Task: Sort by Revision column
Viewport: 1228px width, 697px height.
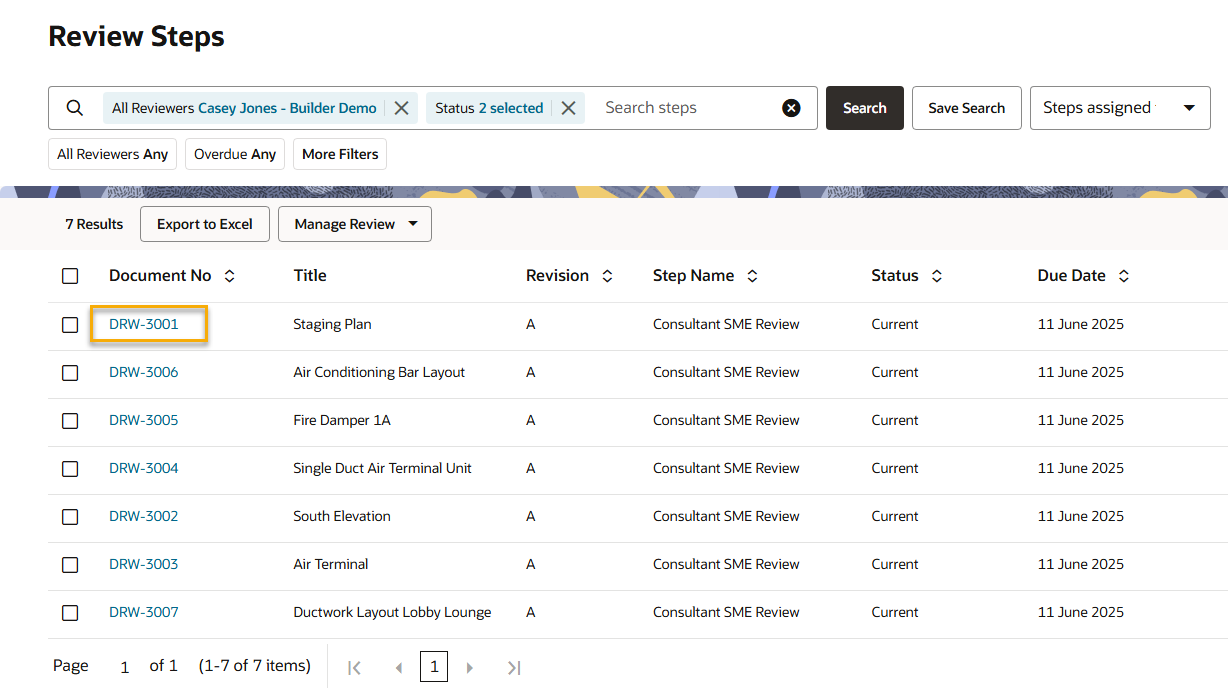Action: point(607,276)
